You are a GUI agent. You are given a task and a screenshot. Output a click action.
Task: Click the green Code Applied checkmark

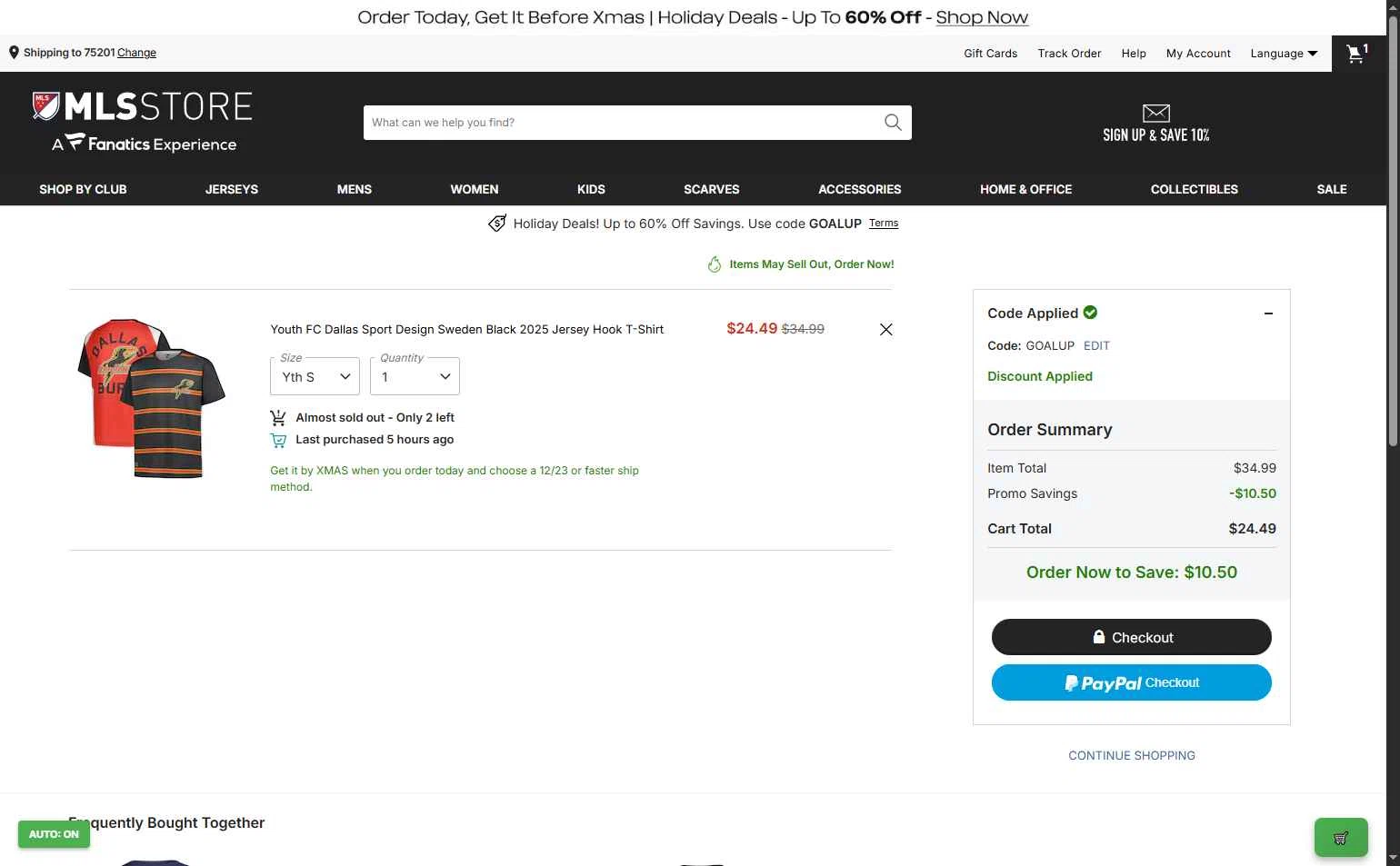(1090, 313)
